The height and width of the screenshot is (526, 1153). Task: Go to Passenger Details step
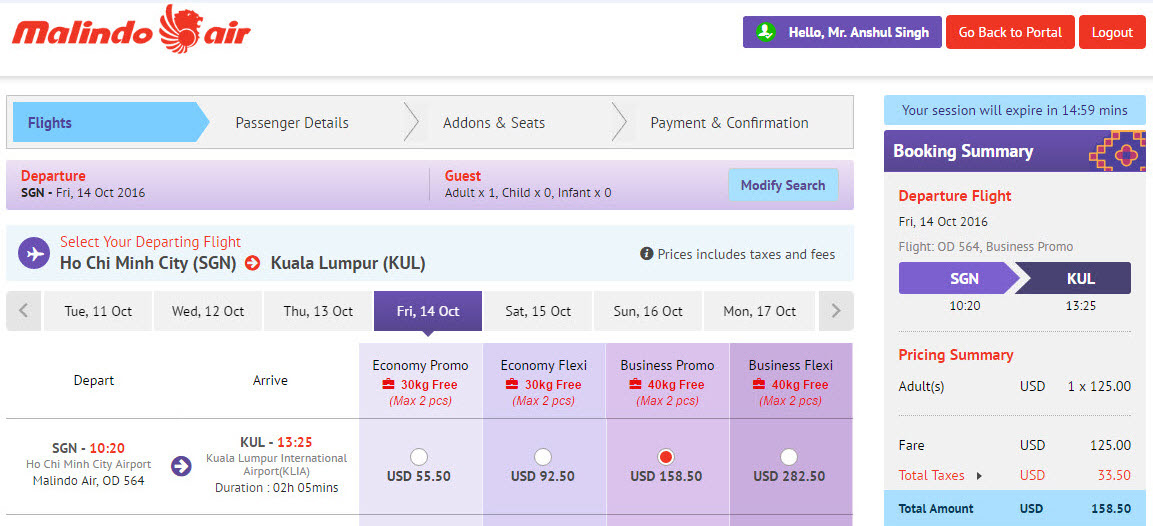click(292, 123)
